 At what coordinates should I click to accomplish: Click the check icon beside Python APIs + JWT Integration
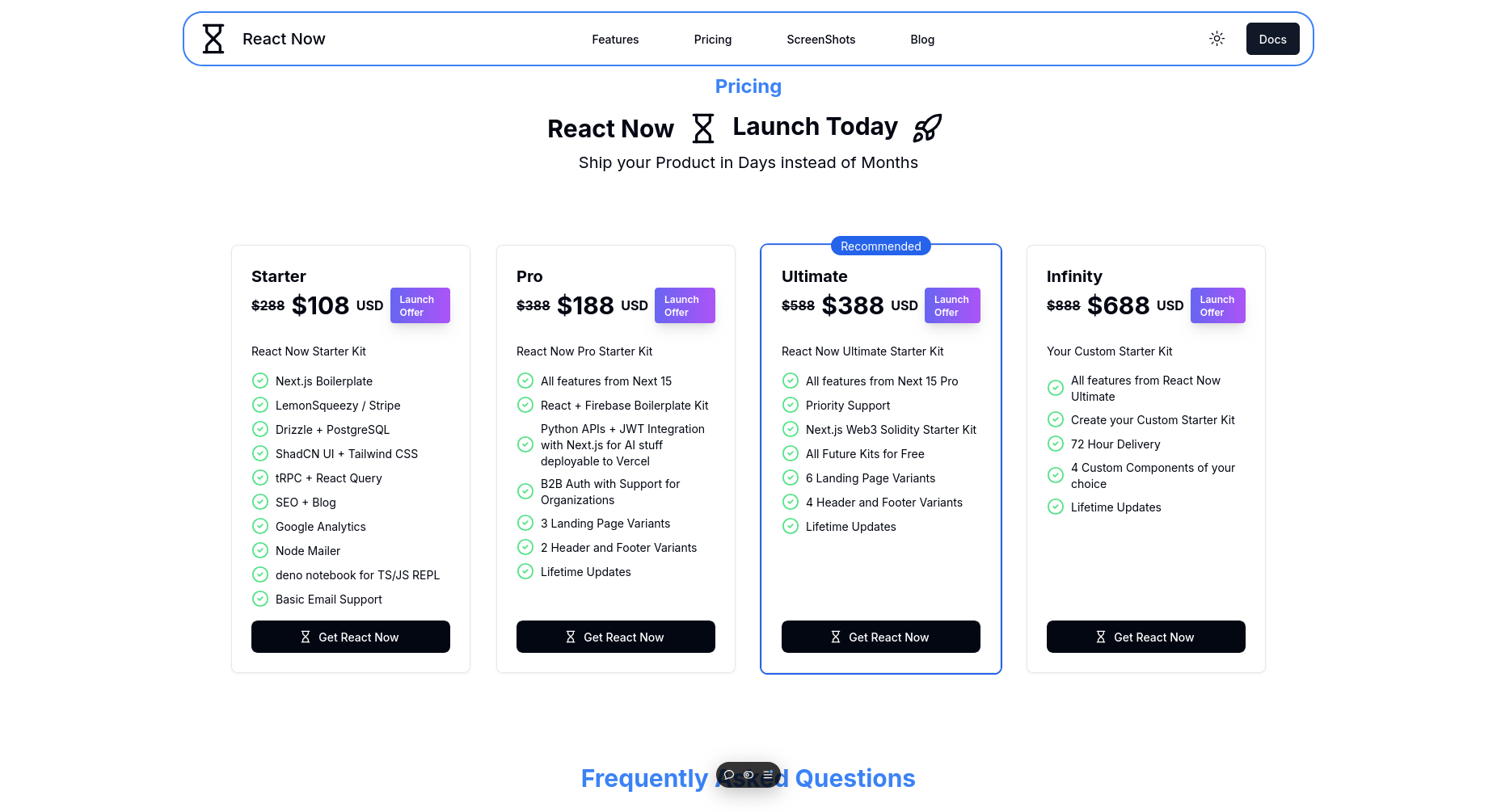click(x=525, y=444)
